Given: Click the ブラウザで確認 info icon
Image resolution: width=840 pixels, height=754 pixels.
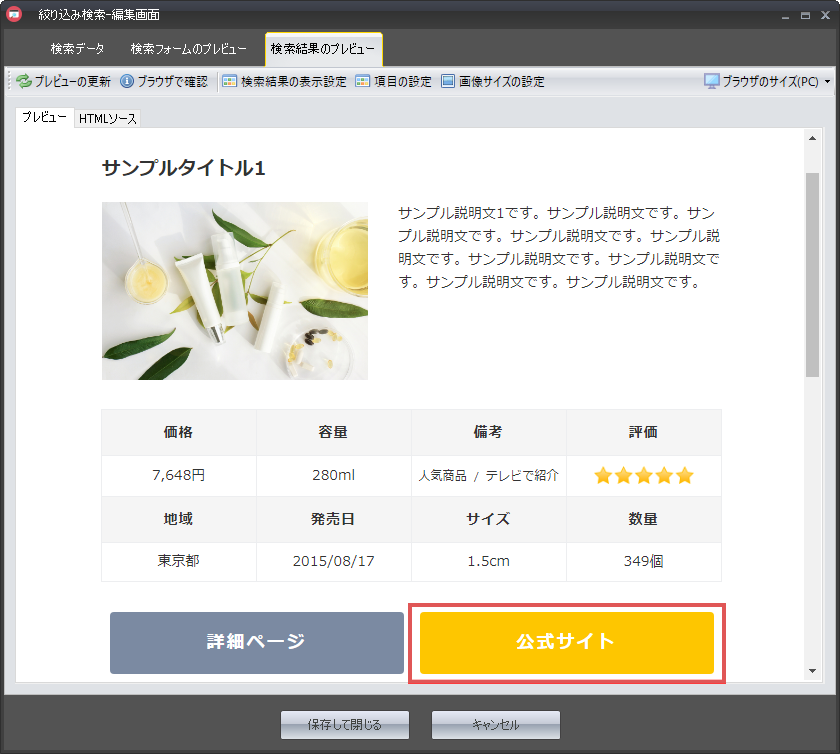Looking at the screenshot, I should (x=127, y=82).
